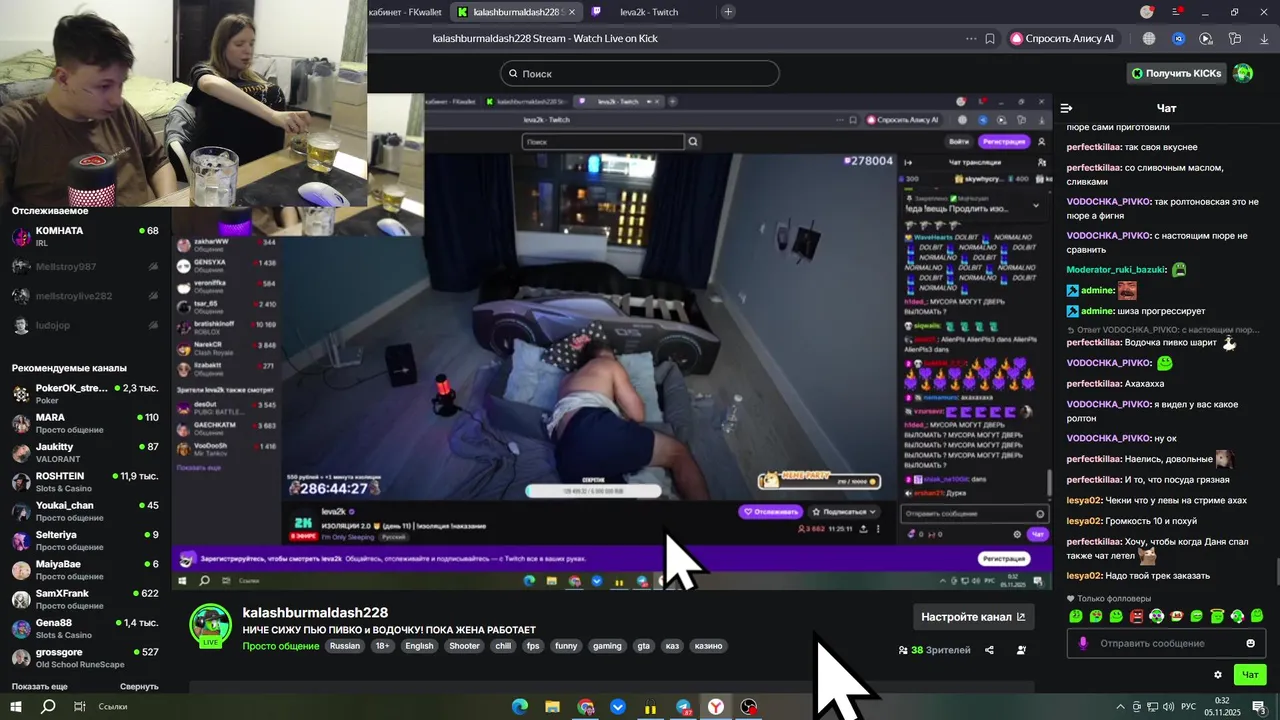
Task: Open the translate globe icon in toolbar
Action: click(1149, 39)
